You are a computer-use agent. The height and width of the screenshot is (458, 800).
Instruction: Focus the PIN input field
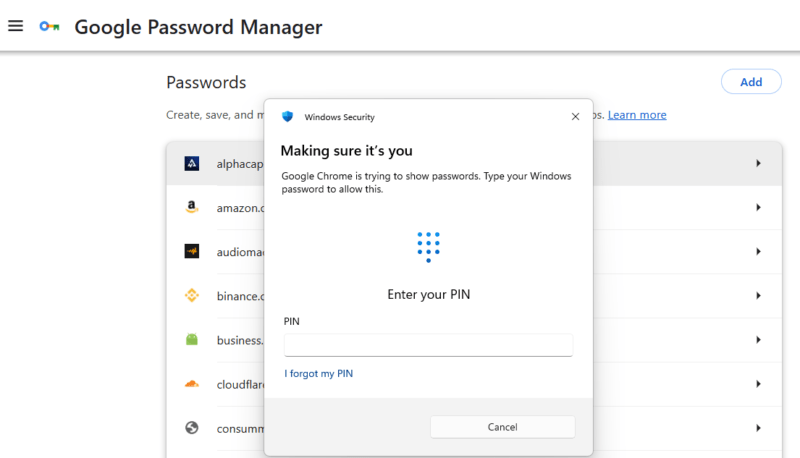428,345
